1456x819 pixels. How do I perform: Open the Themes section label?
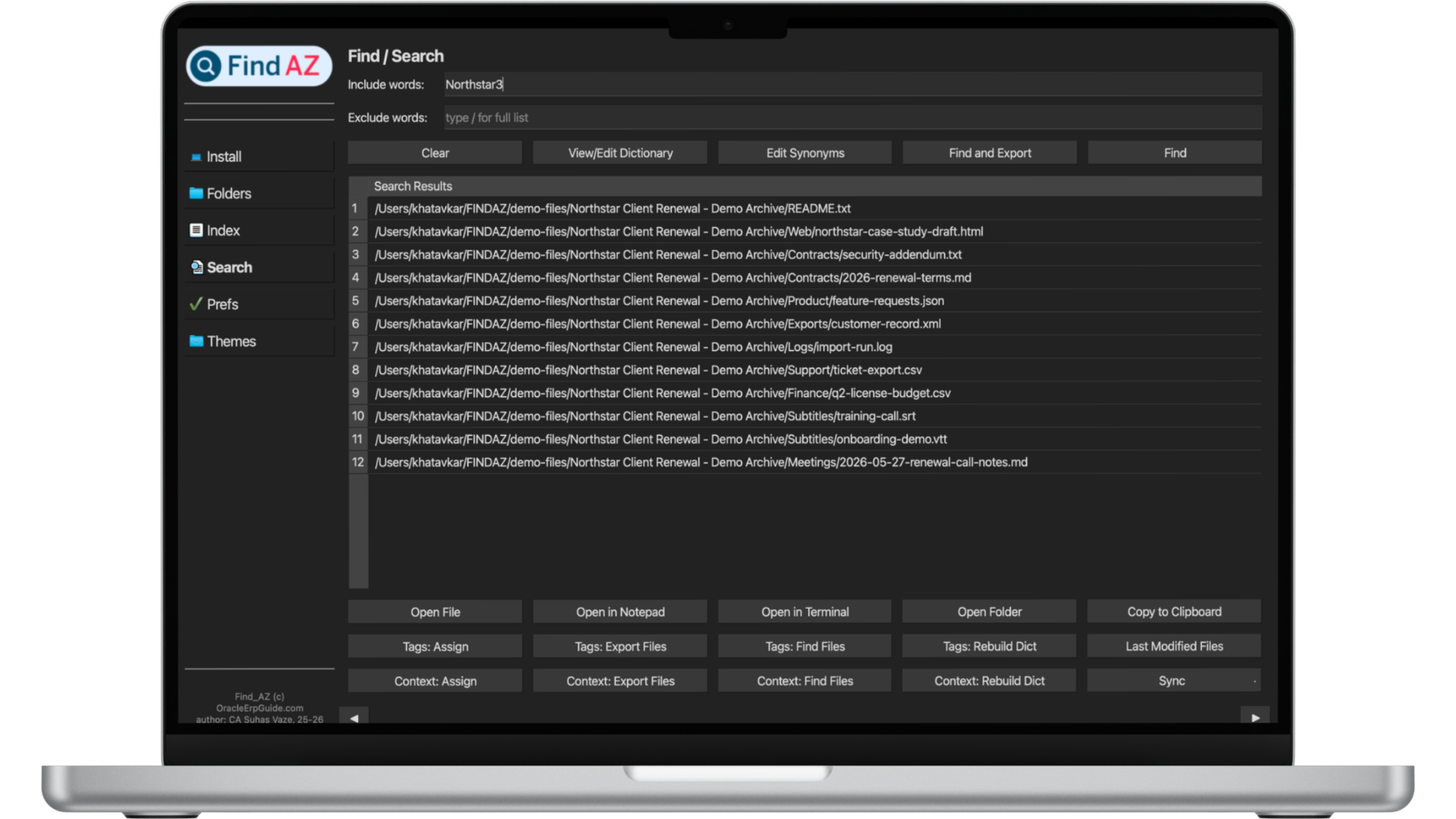231,341
